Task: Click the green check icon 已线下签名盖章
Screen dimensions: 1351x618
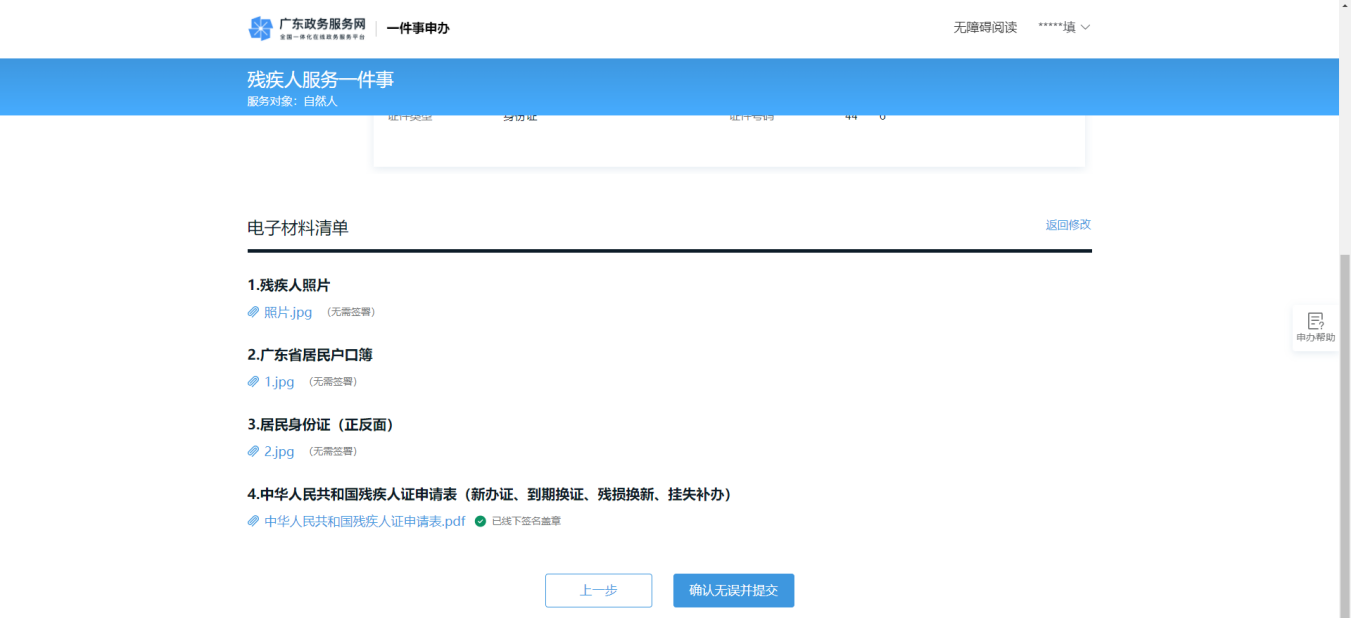Action: [x=480, y=521]
